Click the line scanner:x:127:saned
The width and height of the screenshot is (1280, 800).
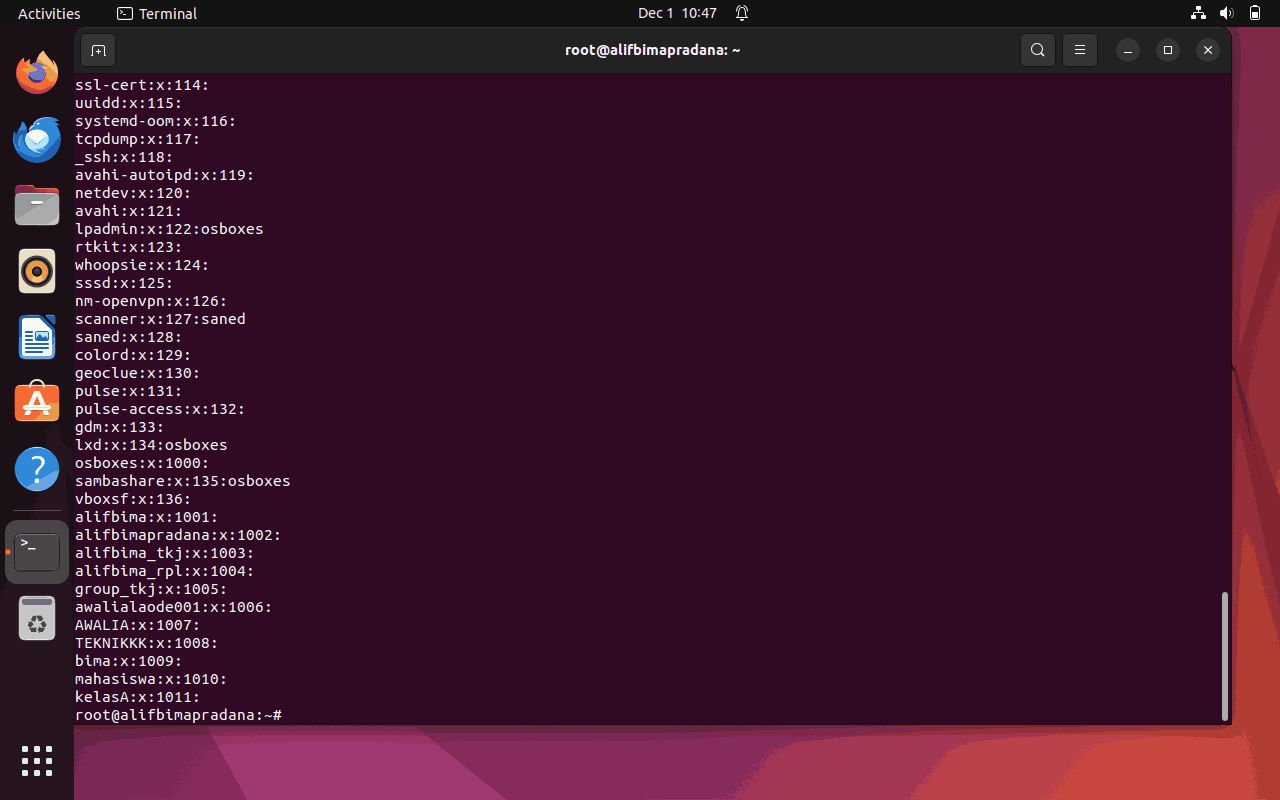(160, 319)
